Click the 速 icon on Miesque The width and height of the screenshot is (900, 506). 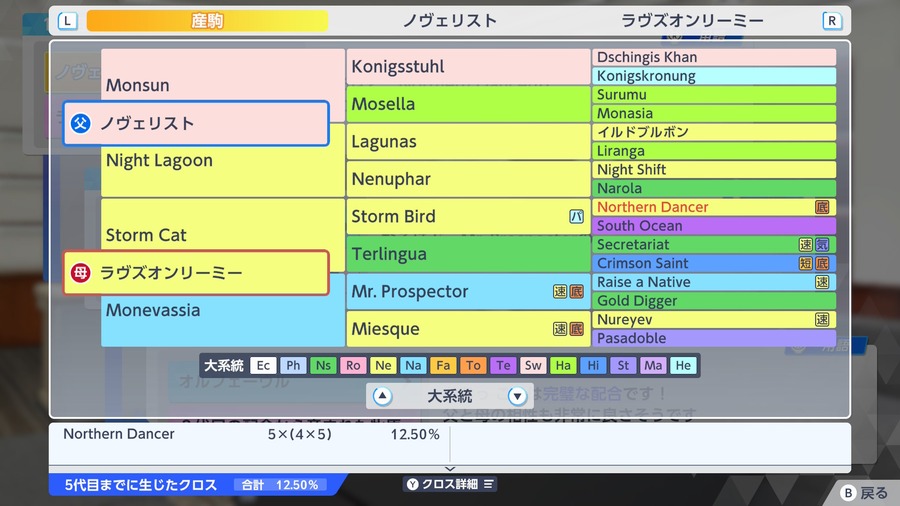pyautogui.click(x=560, y=329)
